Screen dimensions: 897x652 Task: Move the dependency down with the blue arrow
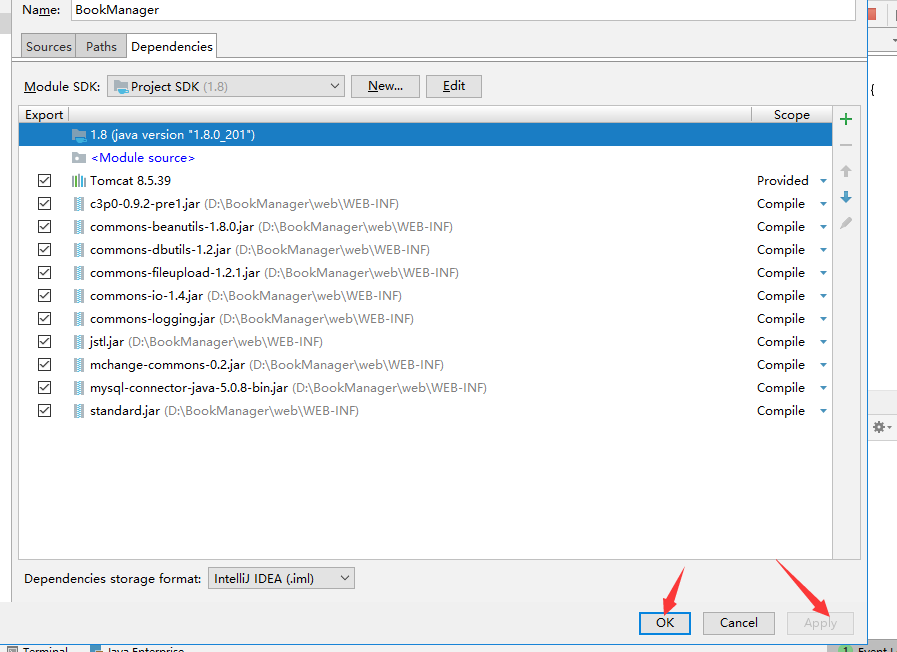pos(846,197)
